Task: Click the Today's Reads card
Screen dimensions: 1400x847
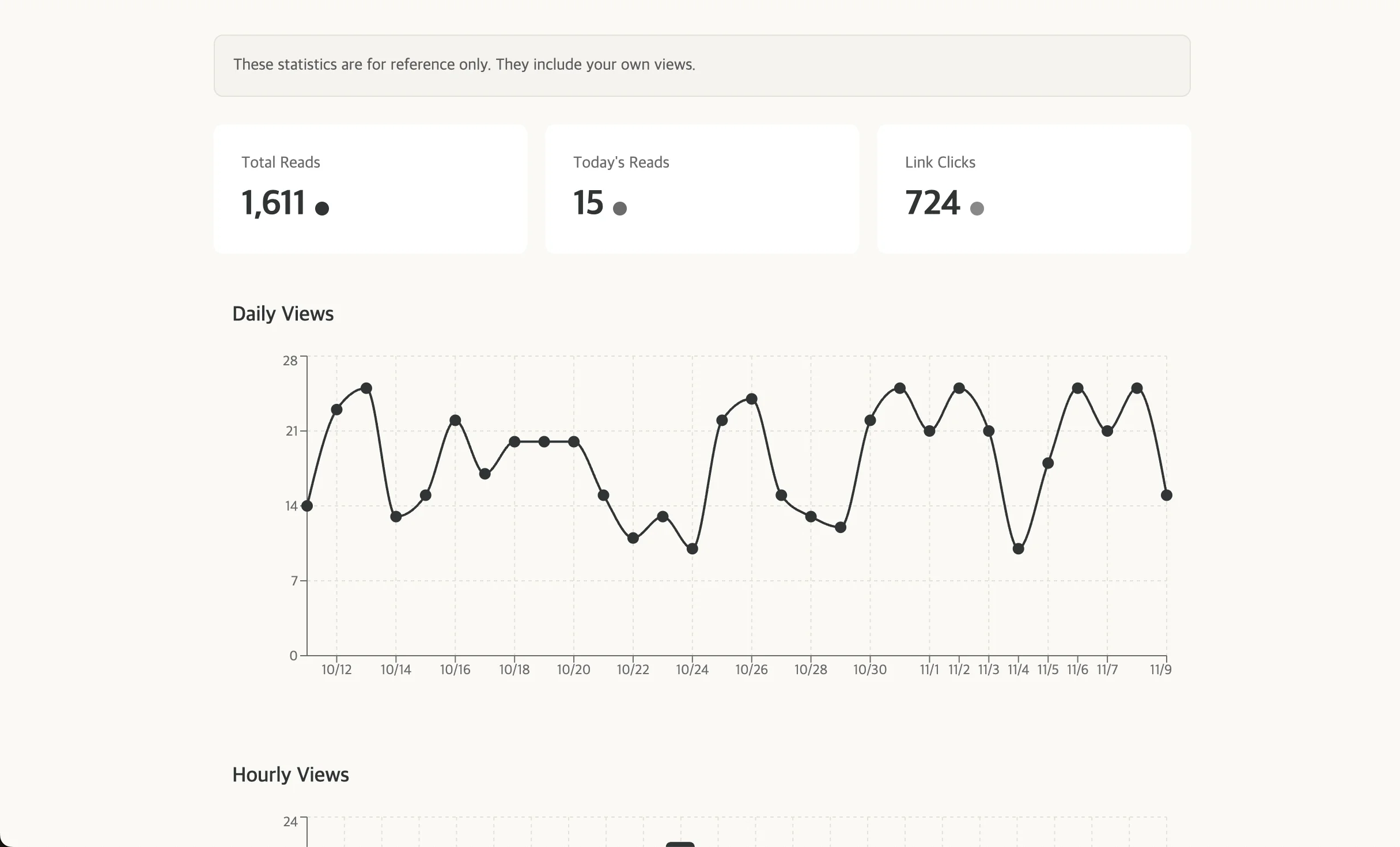Action: [x=702, y=189]
